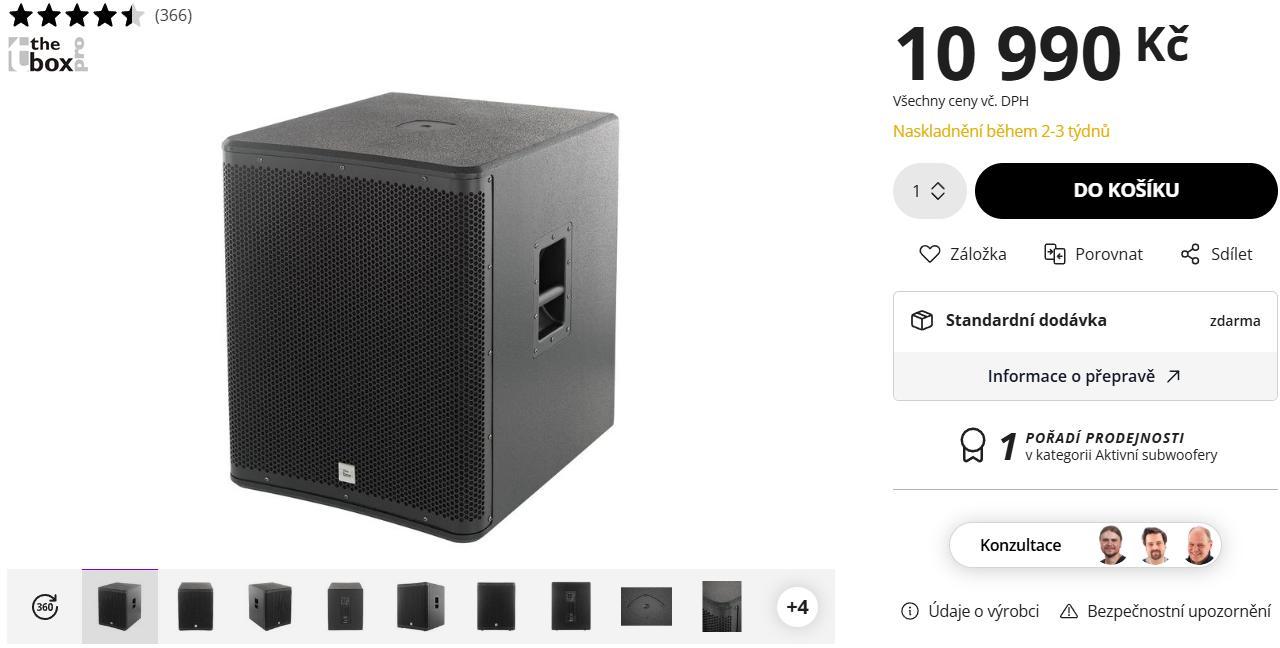Select the second speaker thumbnail
This screenshot has width=1280, height=648.
pos(195,606)
